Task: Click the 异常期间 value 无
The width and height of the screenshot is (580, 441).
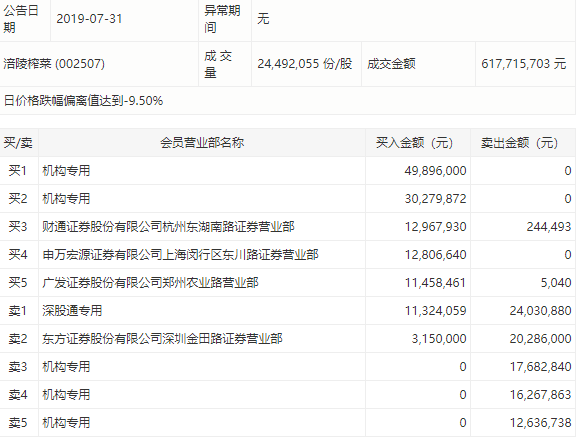Action: 263,18
